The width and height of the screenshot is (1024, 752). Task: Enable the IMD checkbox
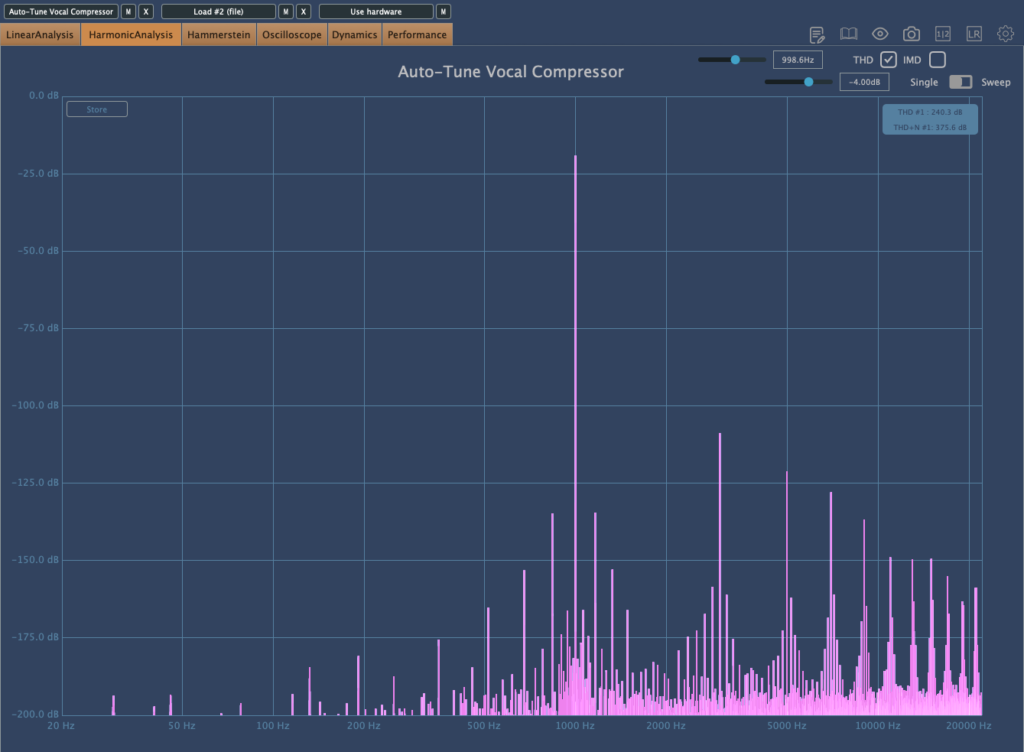[x=937, y=60]
